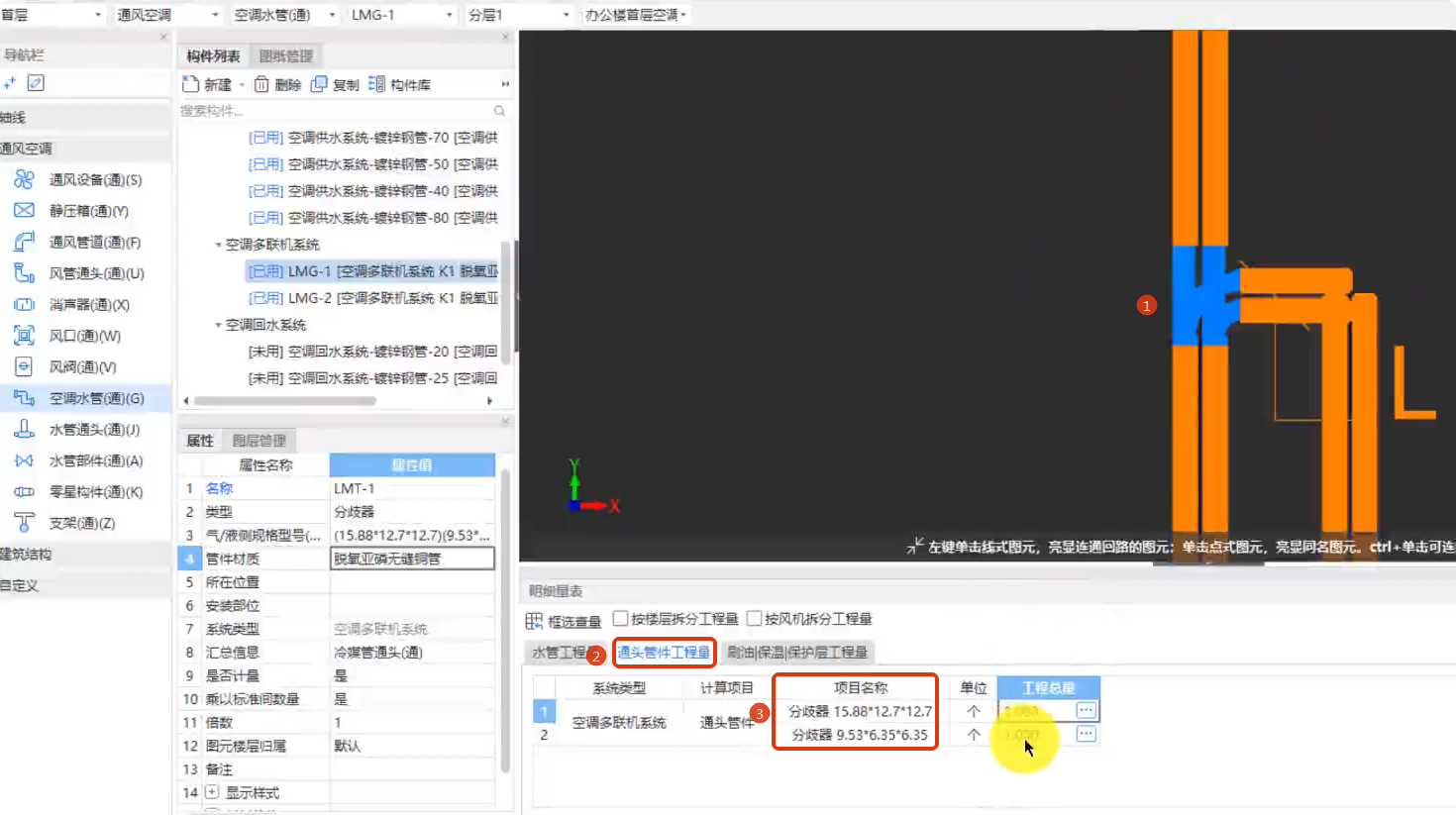Collapse the 空调多联机系统 tree node
Viewport: 1456px width, 815px height.
tap(218, 245)
